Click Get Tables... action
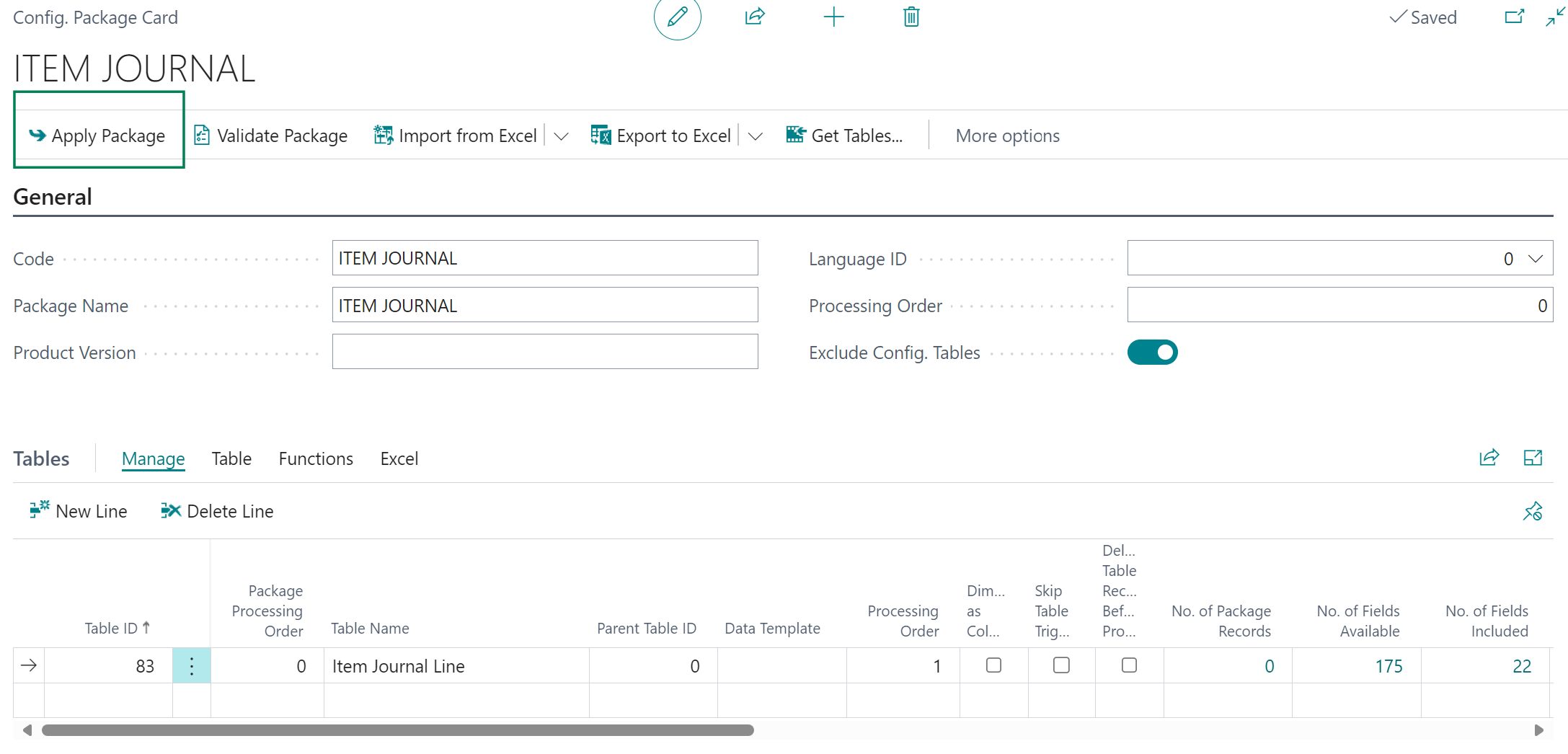Image resolution: width=1568 pixels, height=754 pixels. pyautogui.click(x=844, y=136)
